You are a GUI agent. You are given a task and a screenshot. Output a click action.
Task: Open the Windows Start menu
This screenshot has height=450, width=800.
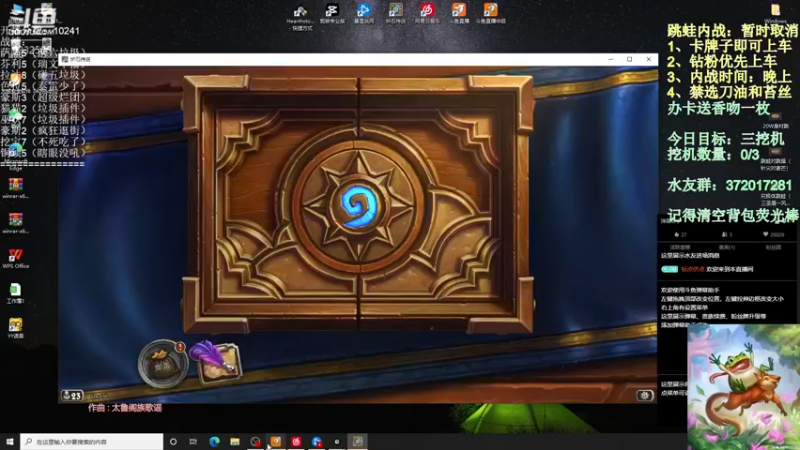(x=10, y=441)
